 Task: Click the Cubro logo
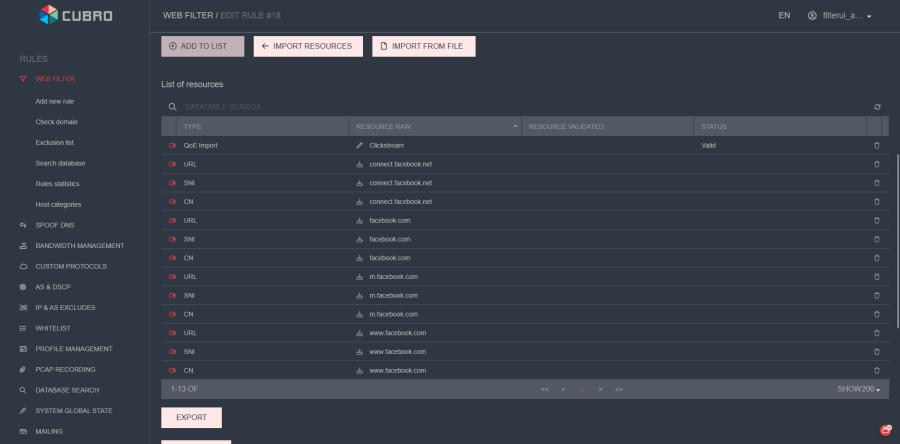[75, 15]
